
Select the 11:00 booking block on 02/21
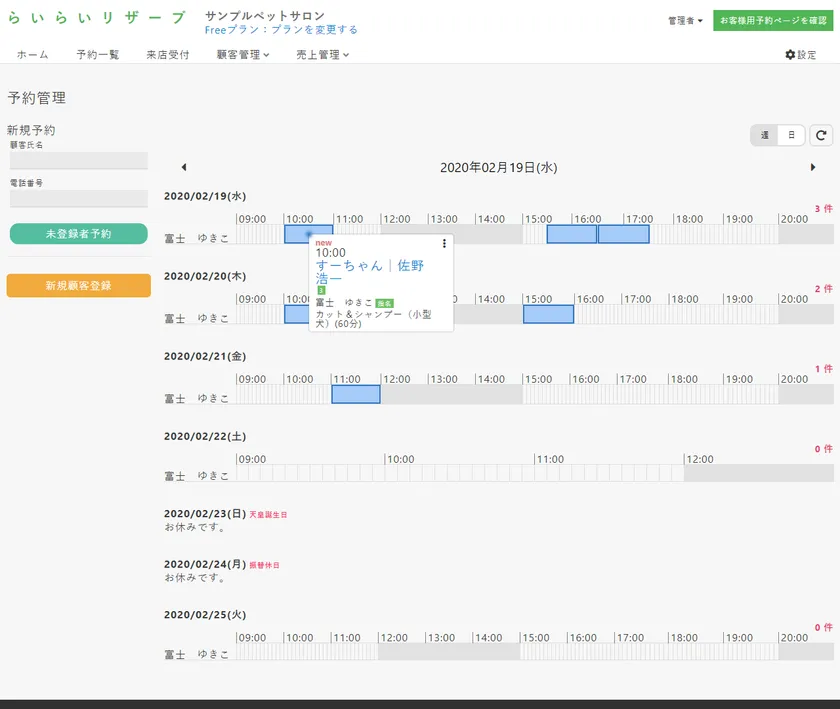coord(356,394)
